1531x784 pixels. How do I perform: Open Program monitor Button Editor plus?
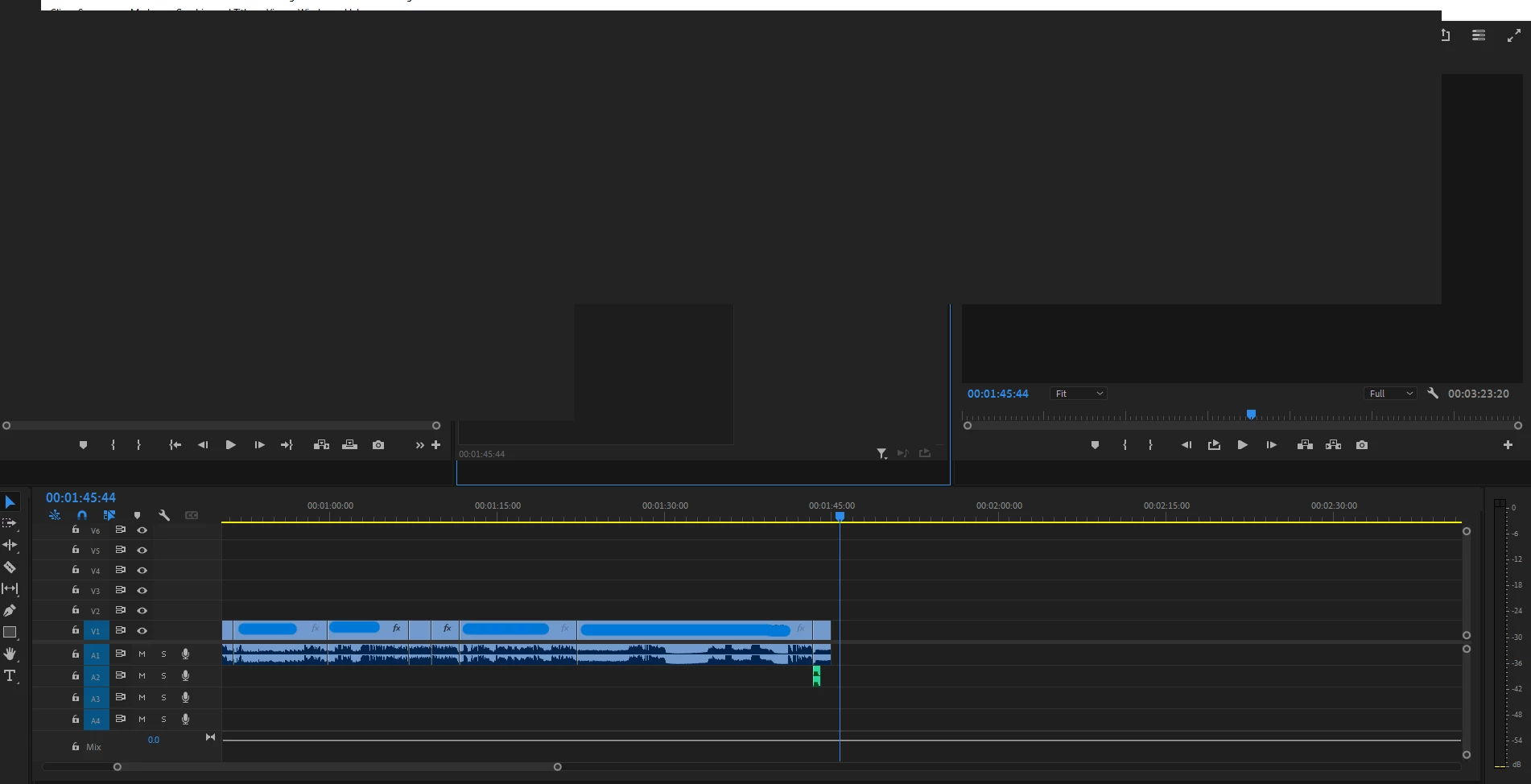pyautogui.click(x=1508, y=445)
